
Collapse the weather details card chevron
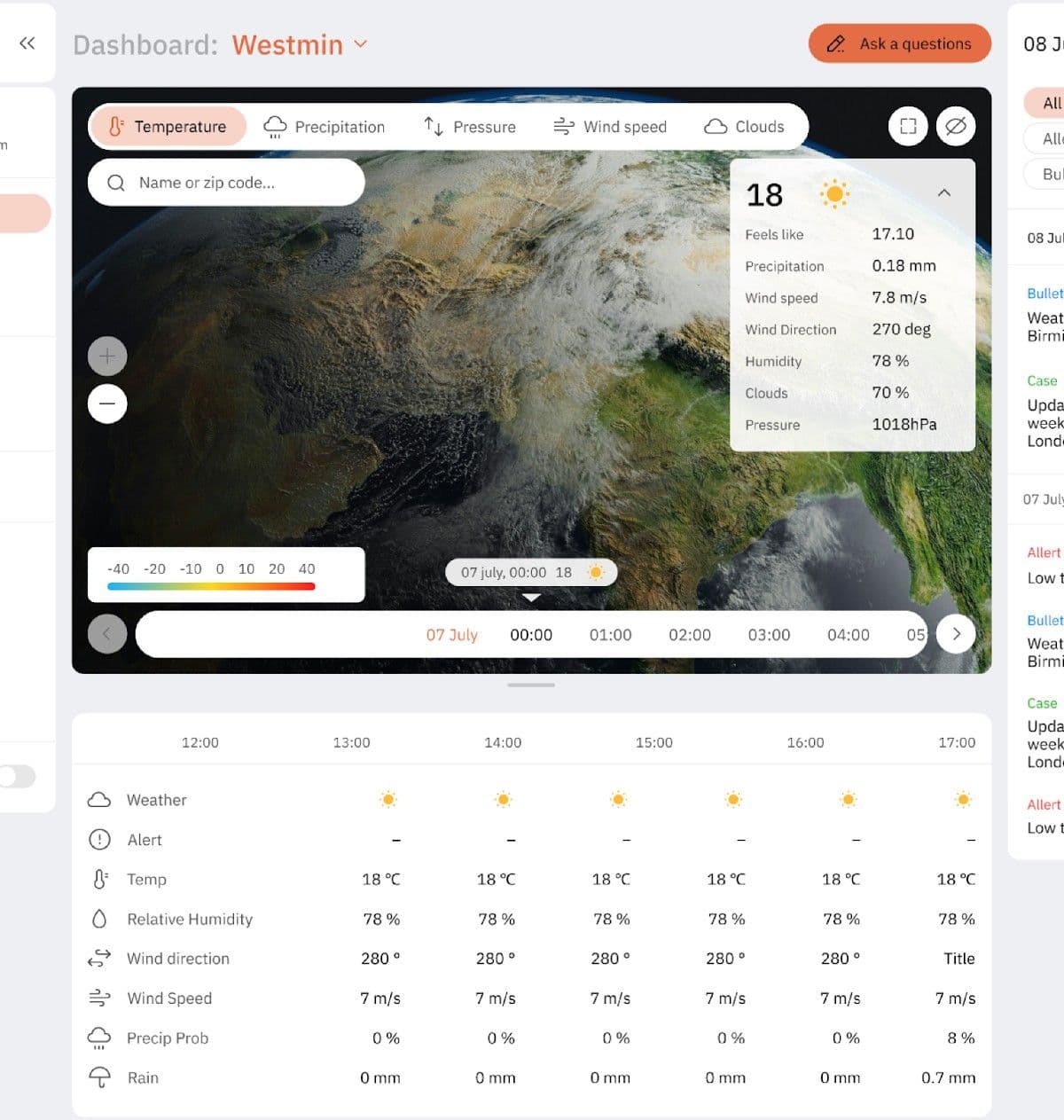point(944,192)
